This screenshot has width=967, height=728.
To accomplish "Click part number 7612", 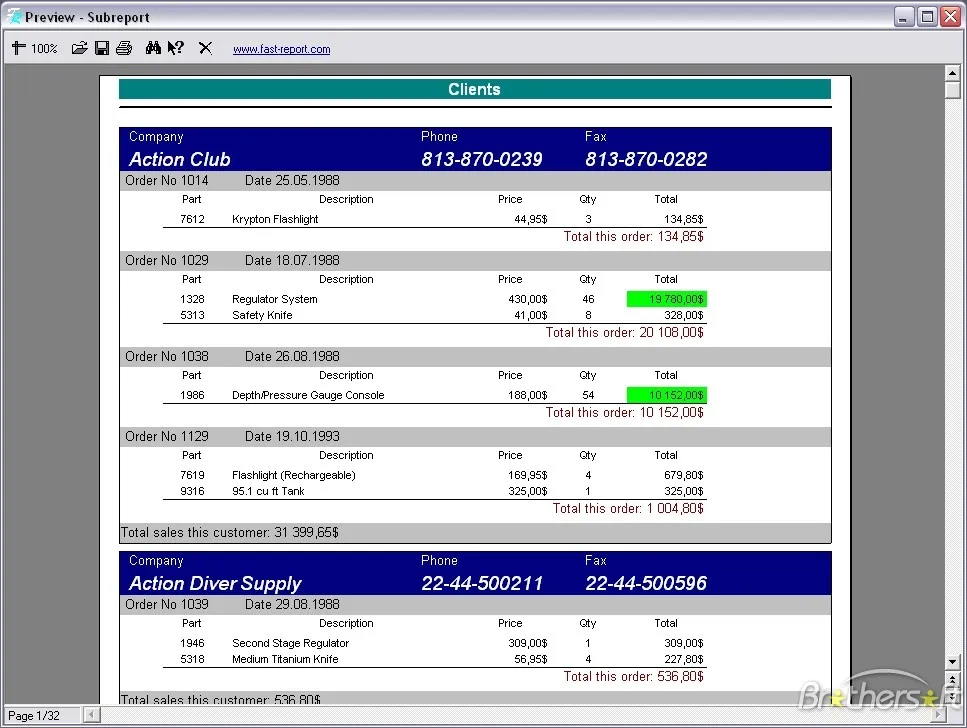I will [192, 219].
